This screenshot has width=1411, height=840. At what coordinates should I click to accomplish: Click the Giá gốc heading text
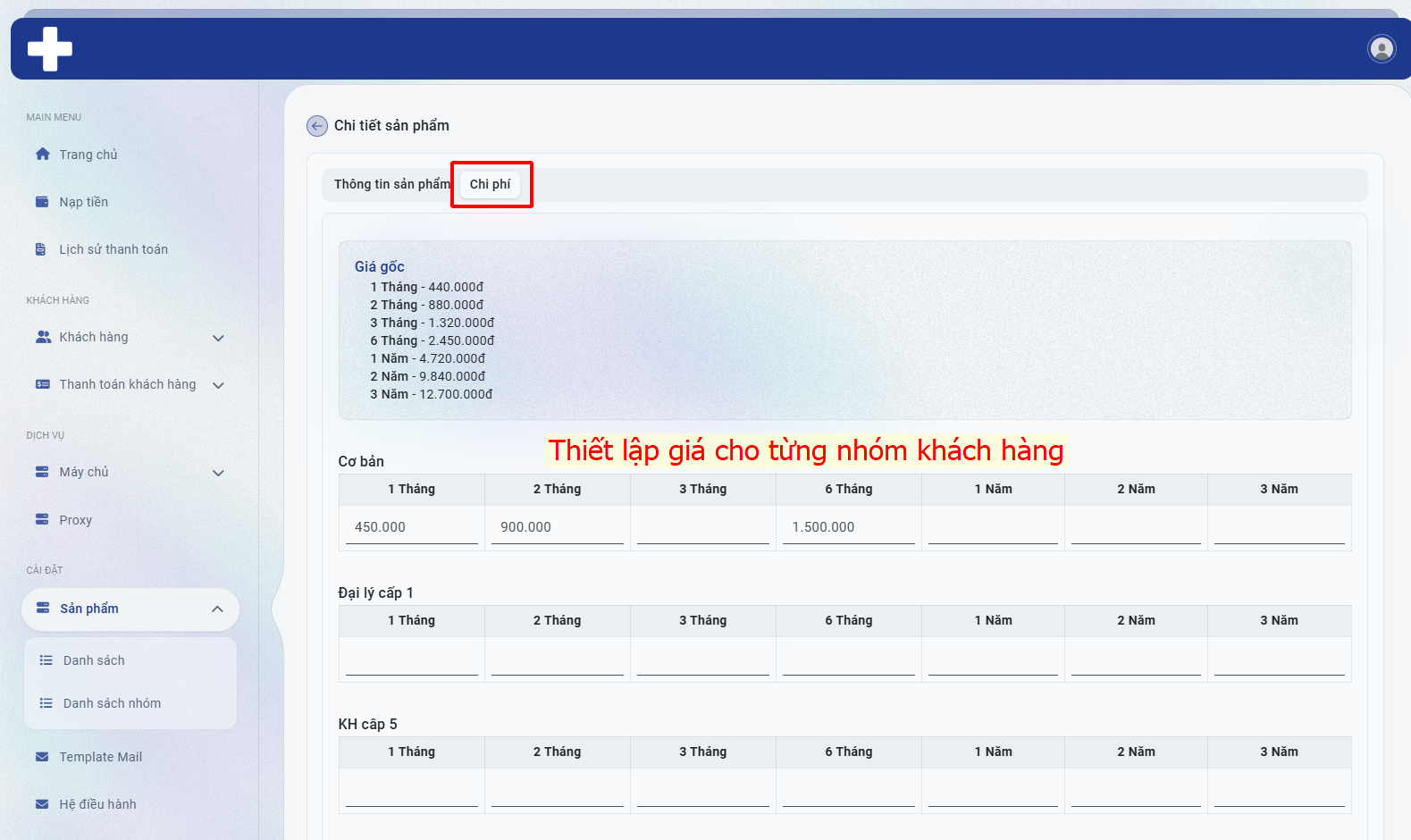[380, 266]
